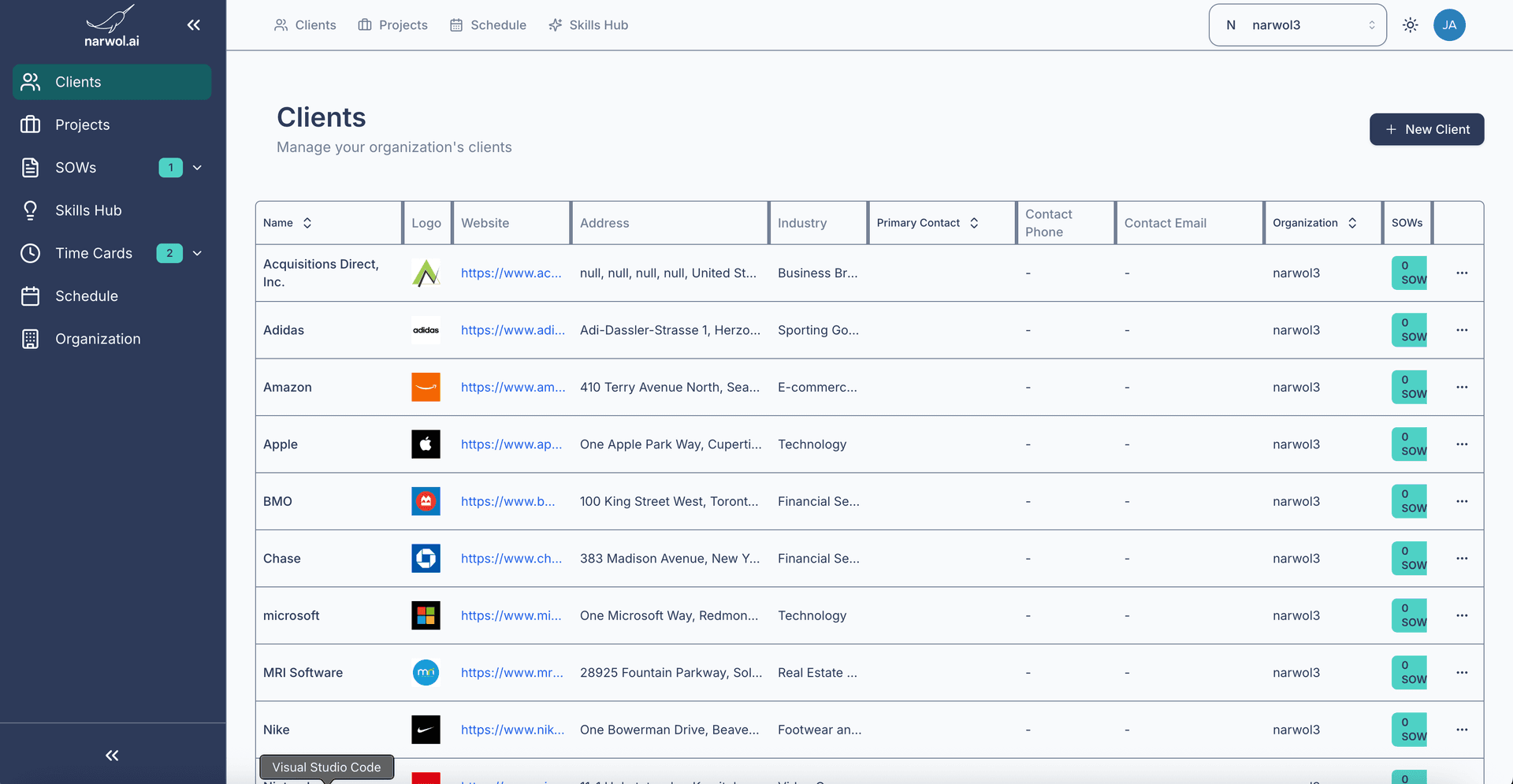Open Chase website link
Viewport: 1513px width, 784px height.
(x=511, y=559)
